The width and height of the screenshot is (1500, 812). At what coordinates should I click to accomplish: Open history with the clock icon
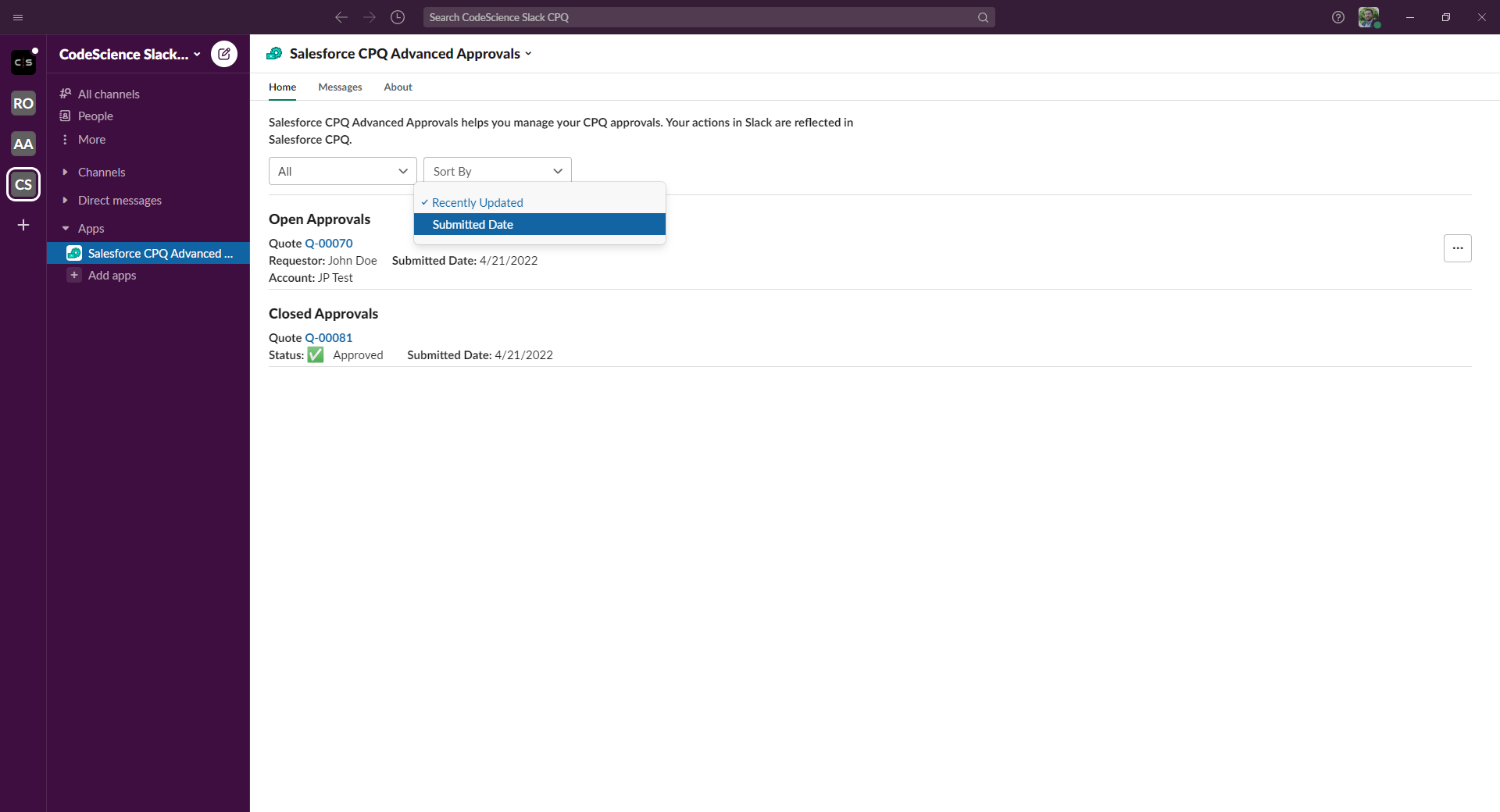398,17
